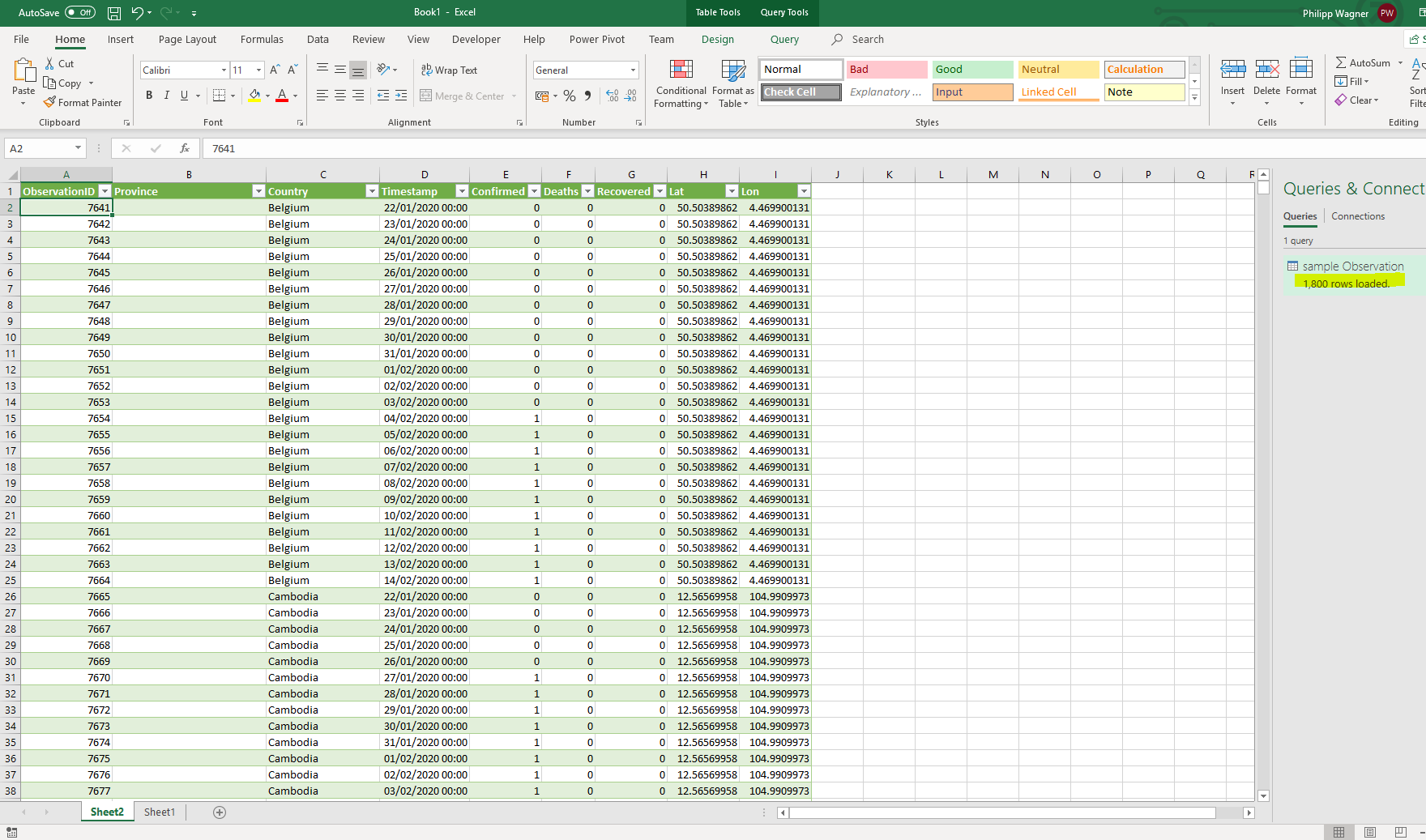Open Merge & Center dropdown arrow
This screenshot has width=1426, height=840.
(x=514, y=96)
